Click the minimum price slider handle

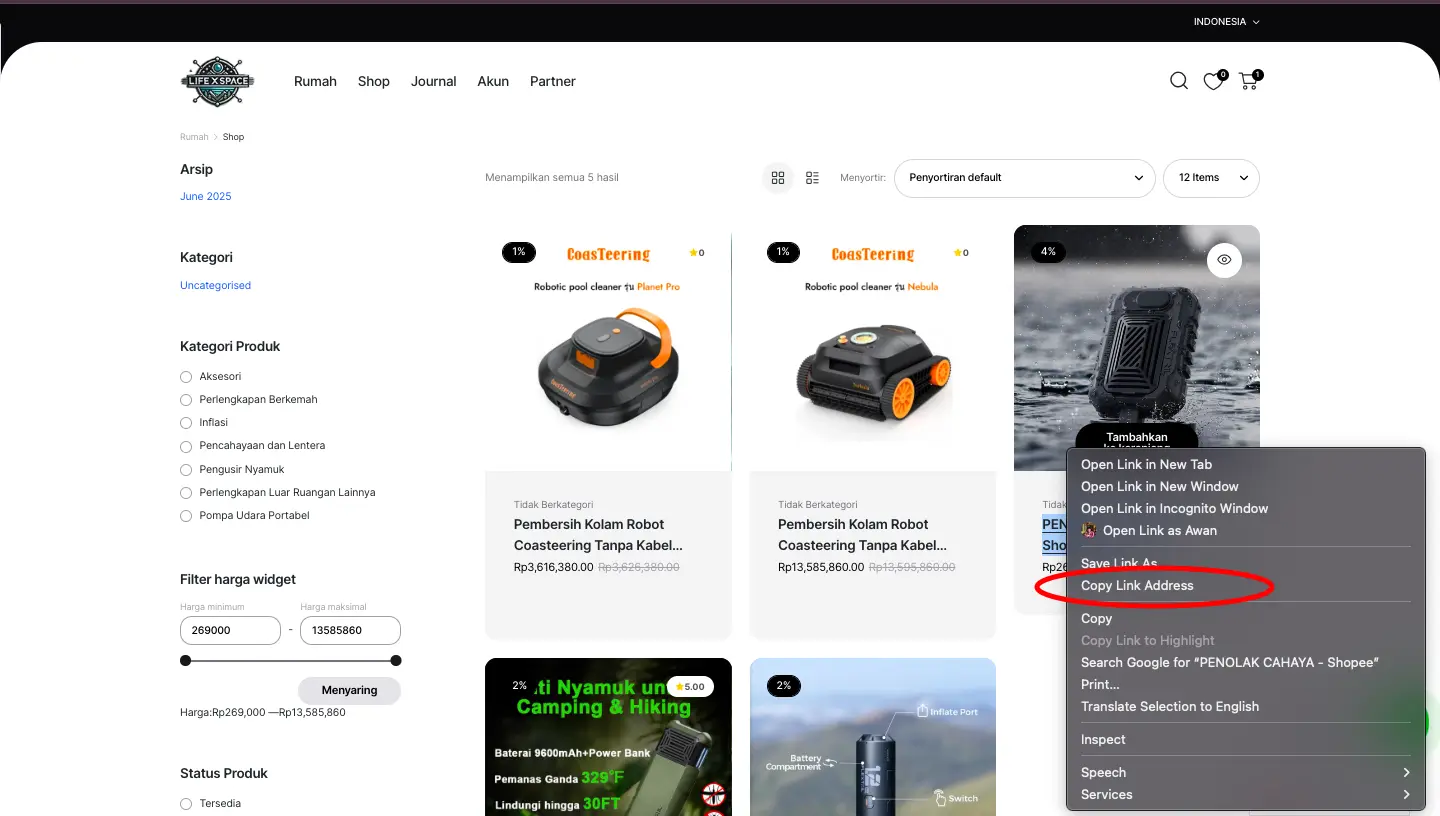pyautogui.click(x=185, y=660)
